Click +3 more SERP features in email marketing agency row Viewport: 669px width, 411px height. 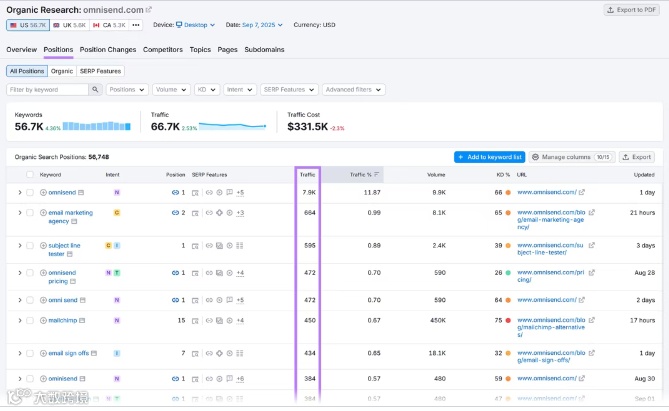click(240, 213)
